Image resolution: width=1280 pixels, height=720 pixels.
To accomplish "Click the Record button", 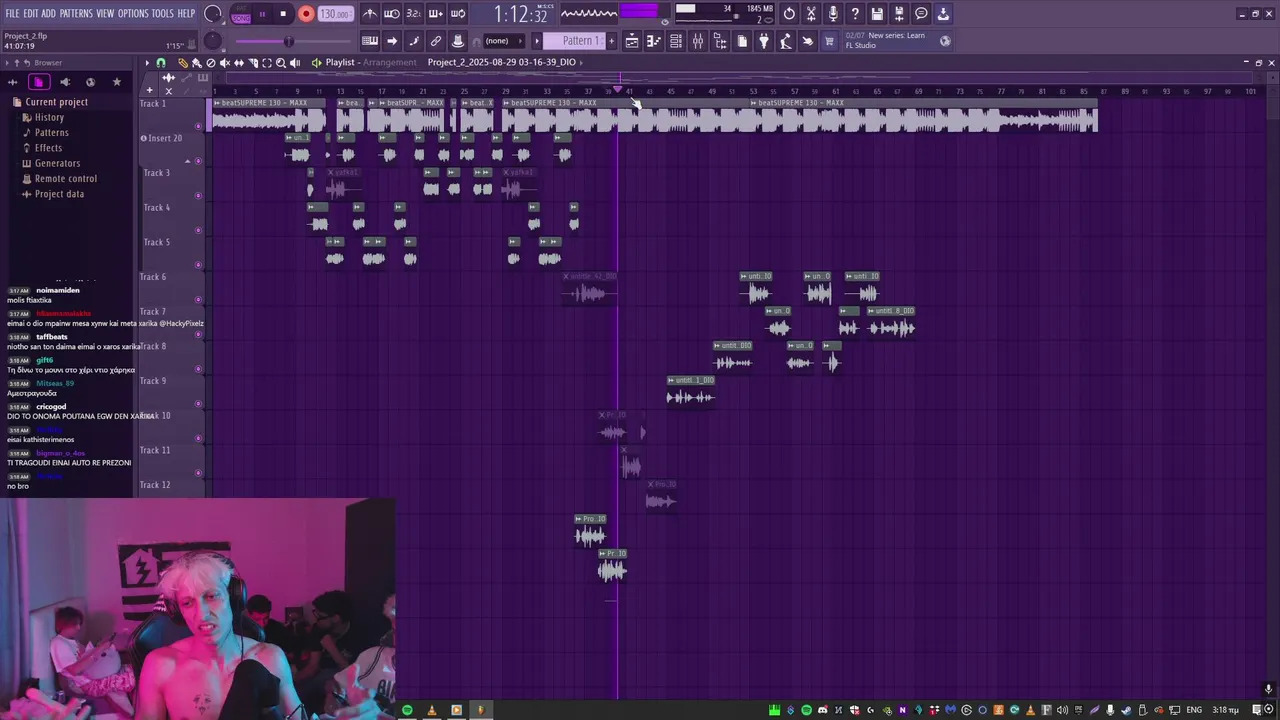I will pos(306,14).
